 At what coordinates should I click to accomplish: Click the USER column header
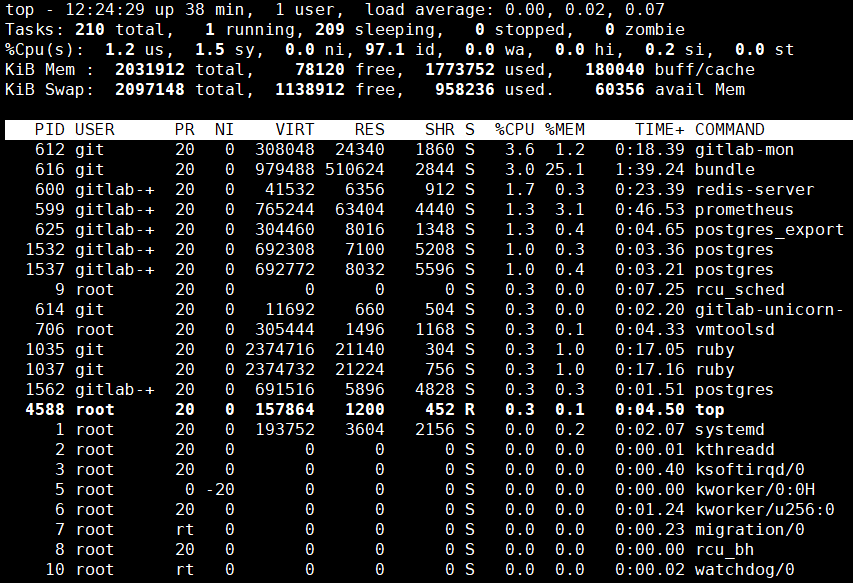coord(95,130)
